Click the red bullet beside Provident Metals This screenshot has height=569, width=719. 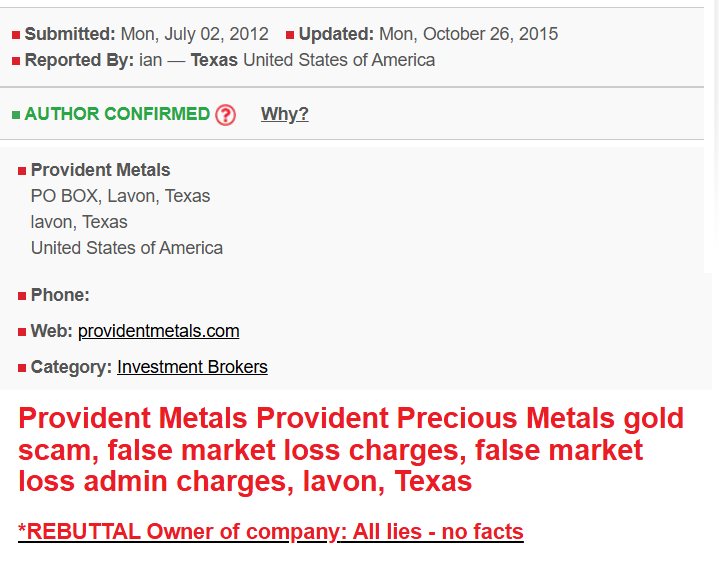coord(22,171)
